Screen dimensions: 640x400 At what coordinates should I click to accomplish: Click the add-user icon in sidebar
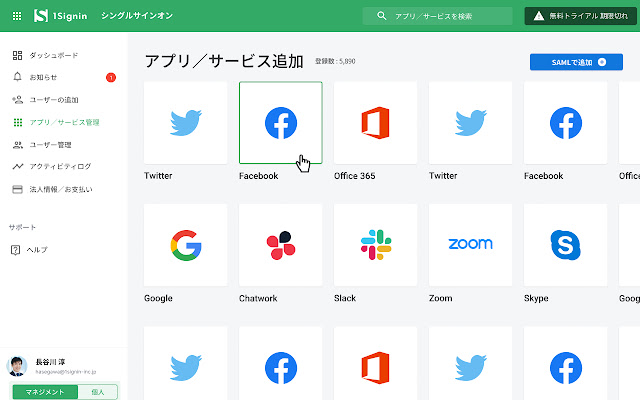(17, 99)
